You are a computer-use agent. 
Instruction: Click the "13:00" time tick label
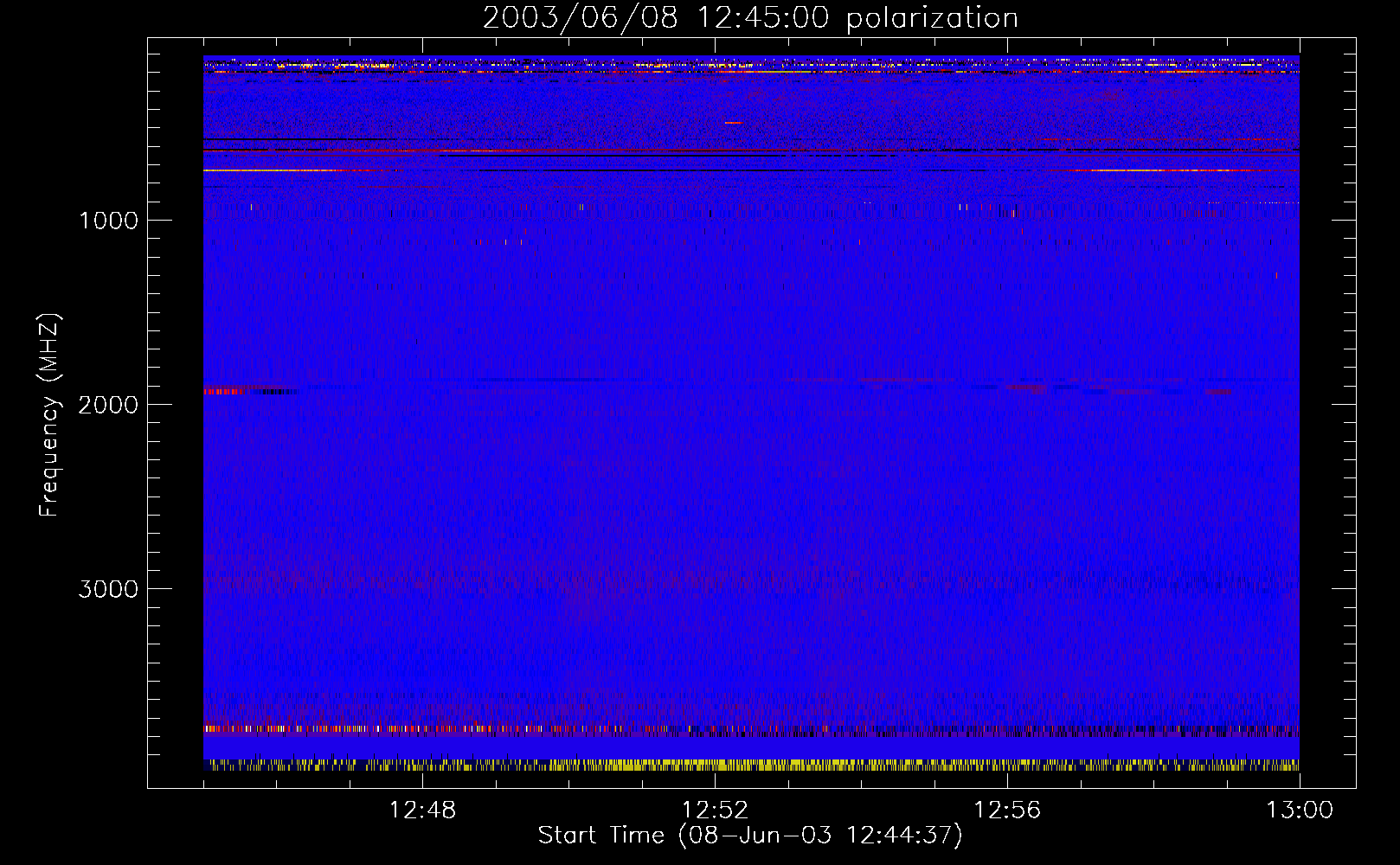point(1300,811)
